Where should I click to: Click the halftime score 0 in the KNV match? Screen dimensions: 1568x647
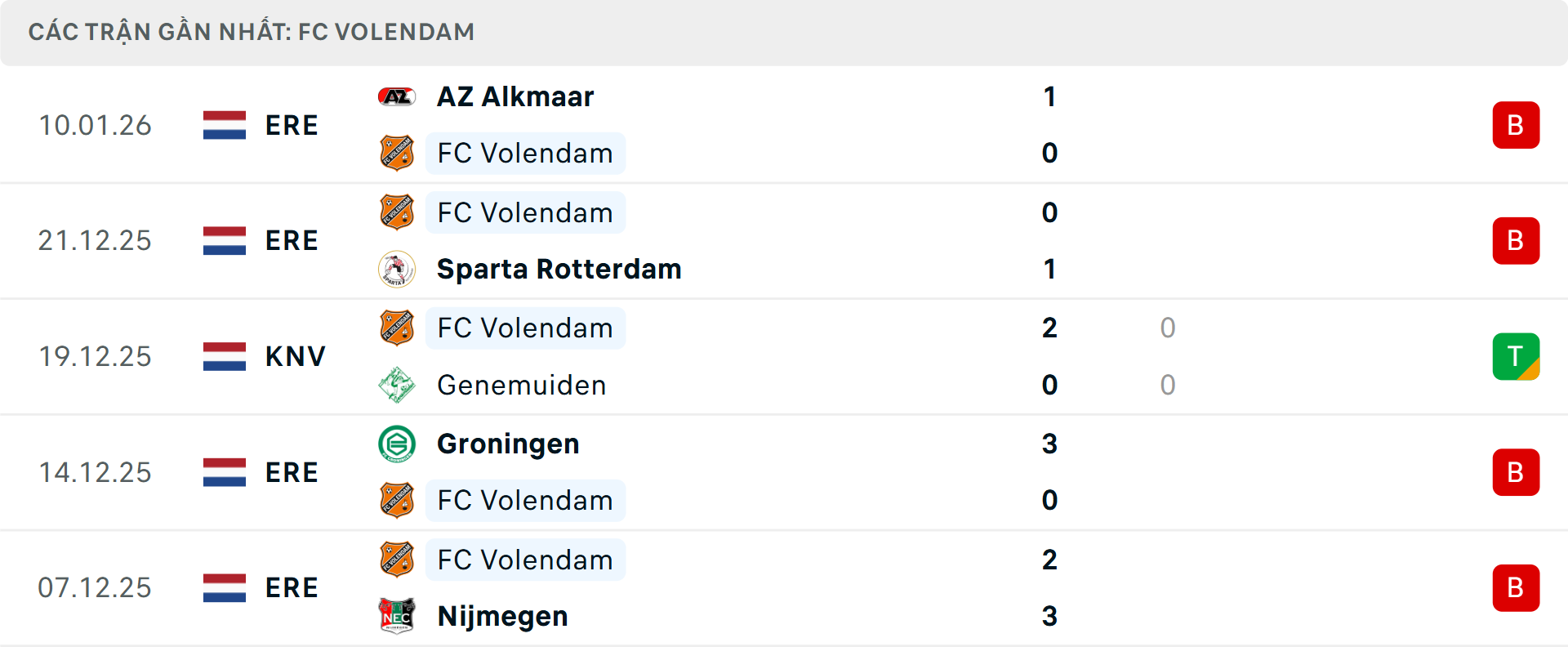1166,328
